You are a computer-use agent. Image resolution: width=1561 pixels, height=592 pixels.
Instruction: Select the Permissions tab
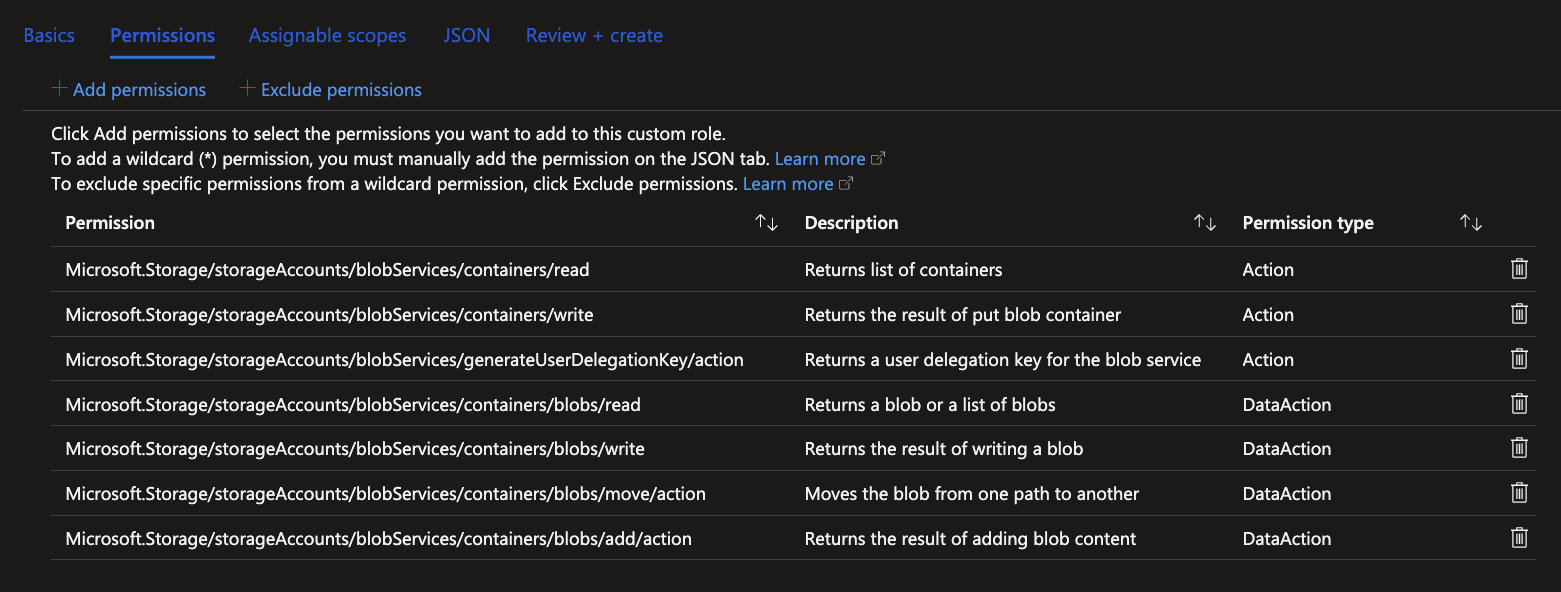point(162,35)
